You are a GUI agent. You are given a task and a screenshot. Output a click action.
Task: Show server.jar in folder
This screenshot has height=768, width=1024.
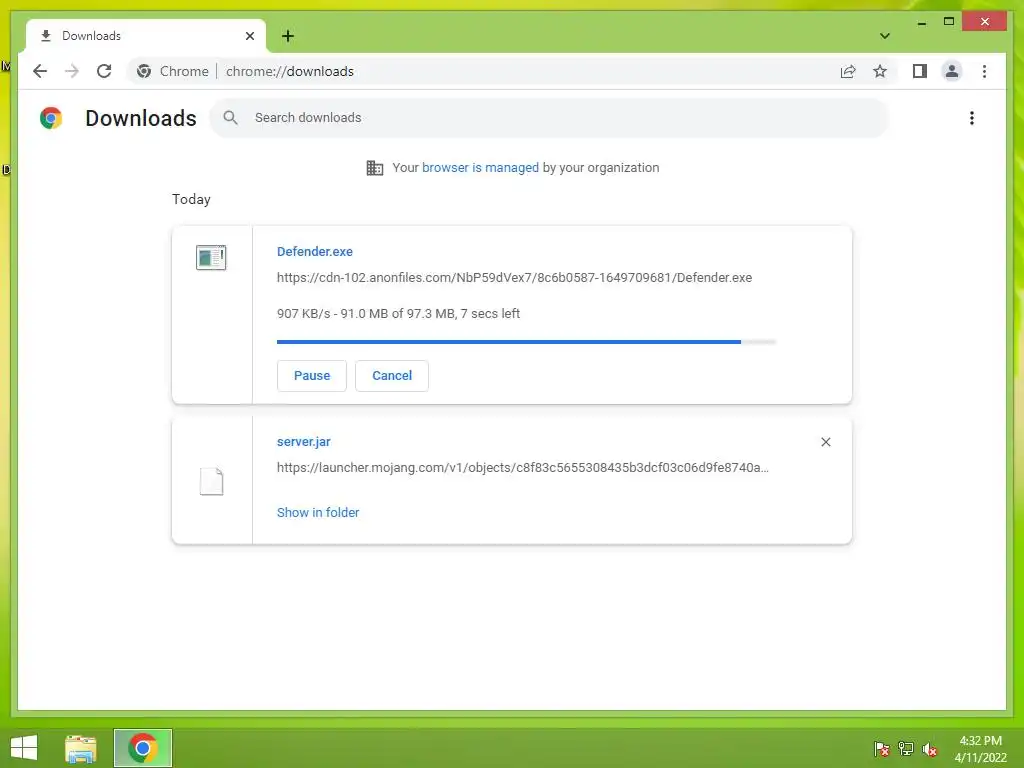(x=318, y=513)
